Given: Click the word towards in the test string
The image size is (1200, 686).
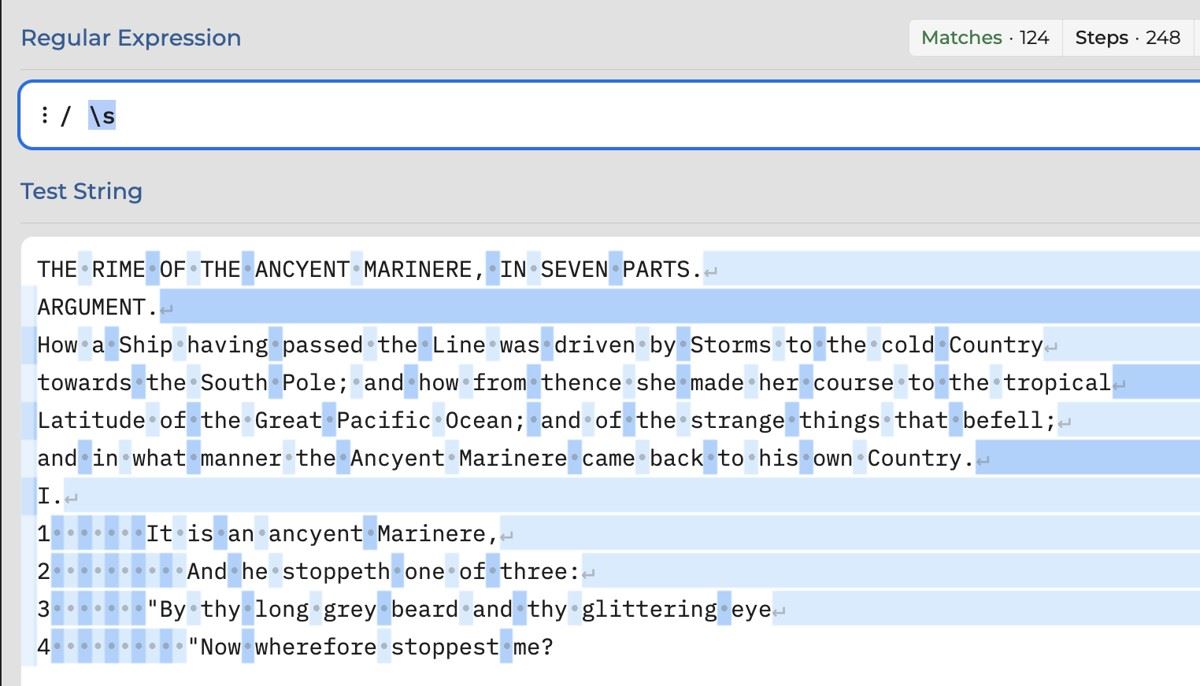Looking at the screenshot, I should pyautogui.click(x=84, y=383).
